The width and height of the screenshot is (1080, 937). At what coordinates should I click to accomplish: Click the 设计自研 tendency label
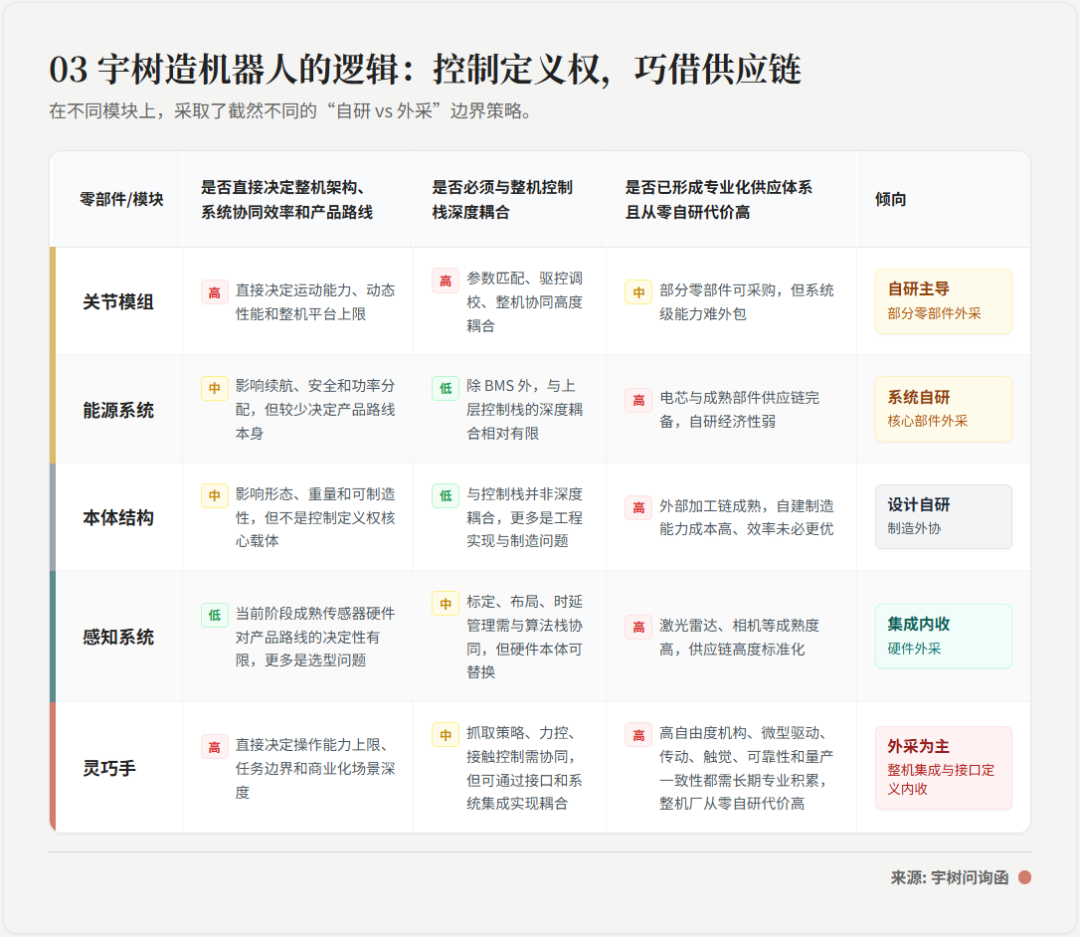pos(943,516)
